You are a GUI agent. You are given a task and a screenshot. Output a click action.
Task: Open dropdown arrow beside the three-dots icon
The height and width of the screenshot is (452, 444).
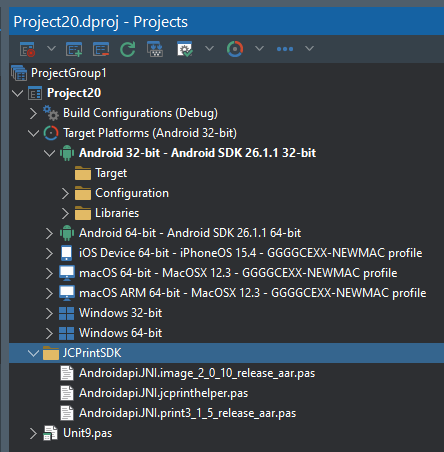point(309,49)
